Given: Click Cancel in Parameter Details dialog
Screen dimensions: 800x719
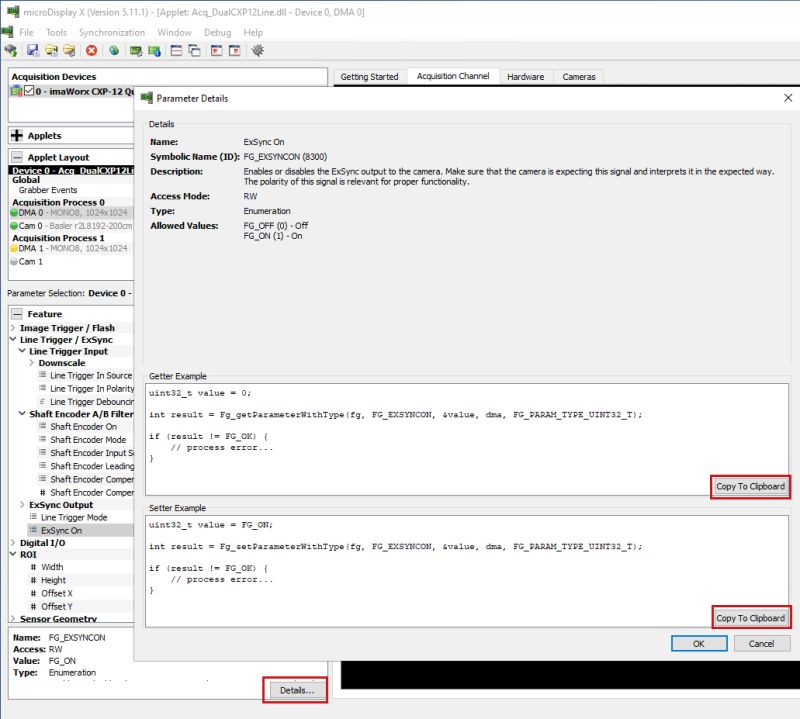Looking at the screenshot, I should [x=762, y=643].
